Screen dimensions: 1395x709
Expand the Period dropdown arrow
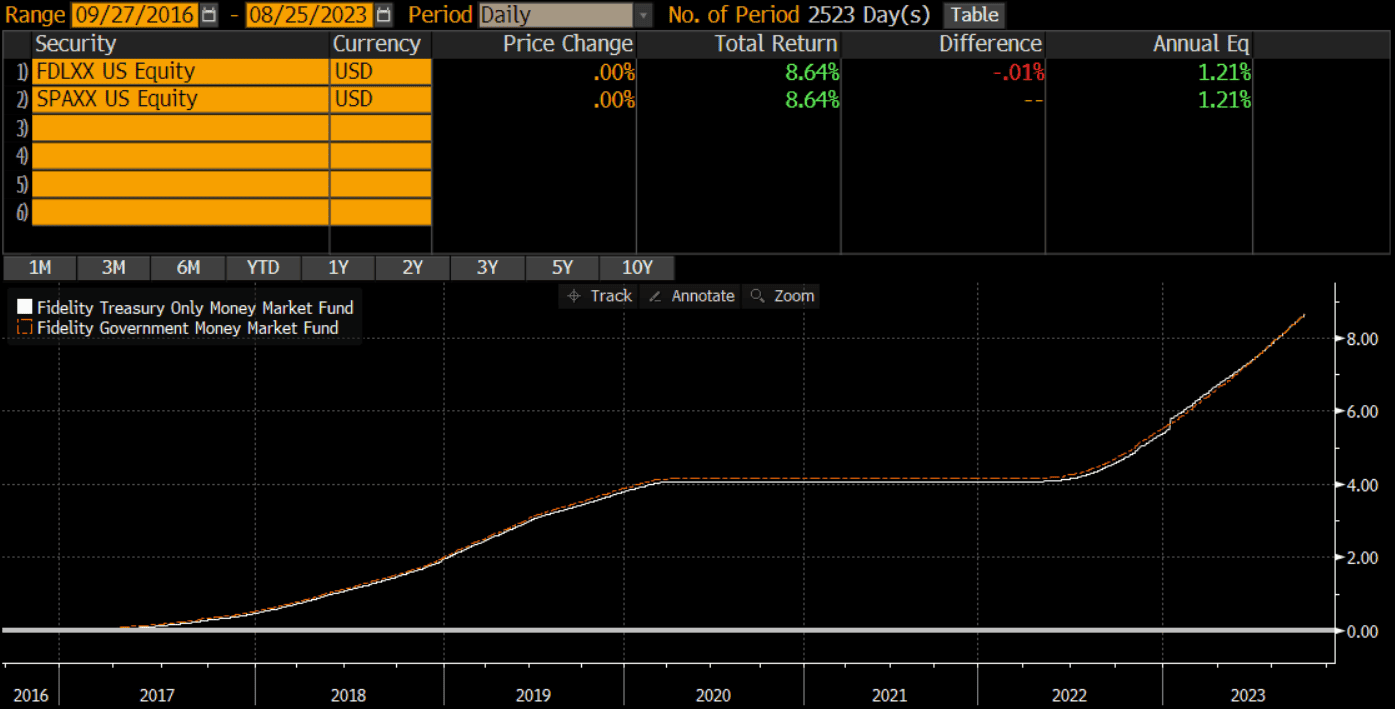click(643, 15)
